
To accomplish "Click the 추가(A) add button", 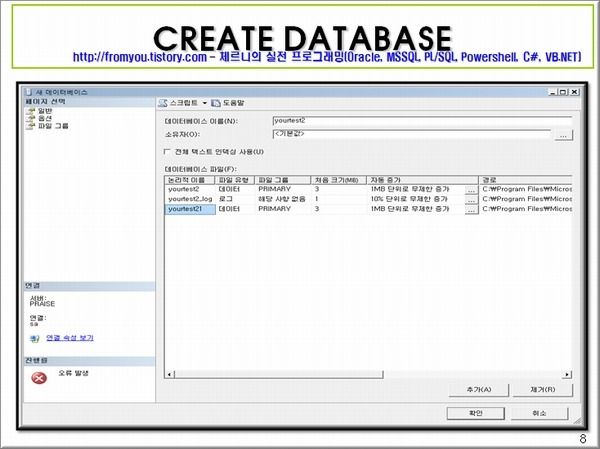I will click(x=478, y=390).
